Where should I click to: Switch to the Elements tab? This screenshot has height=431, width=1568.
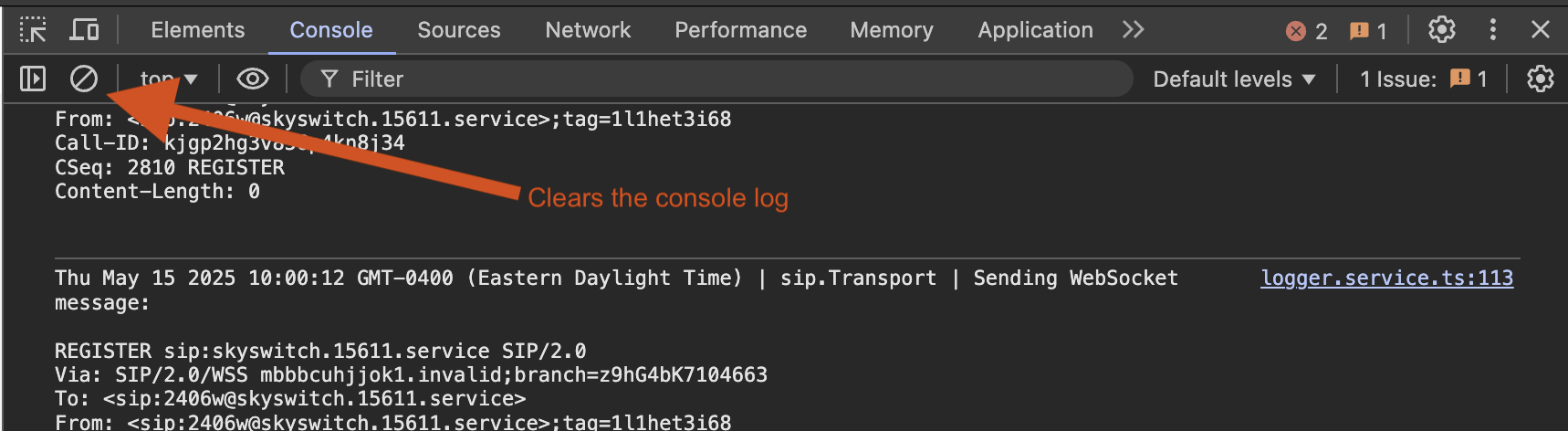click(x=198, y=30)
